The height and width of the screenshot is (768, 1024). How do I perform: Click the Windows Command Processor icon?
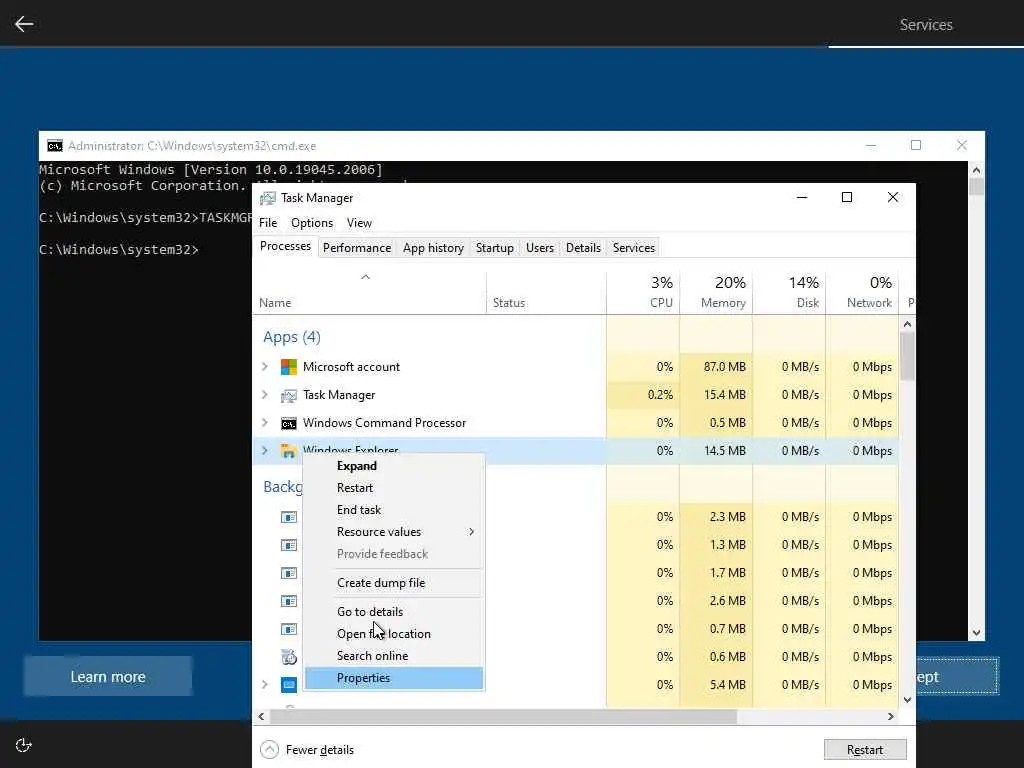click(x=289, y=423)
